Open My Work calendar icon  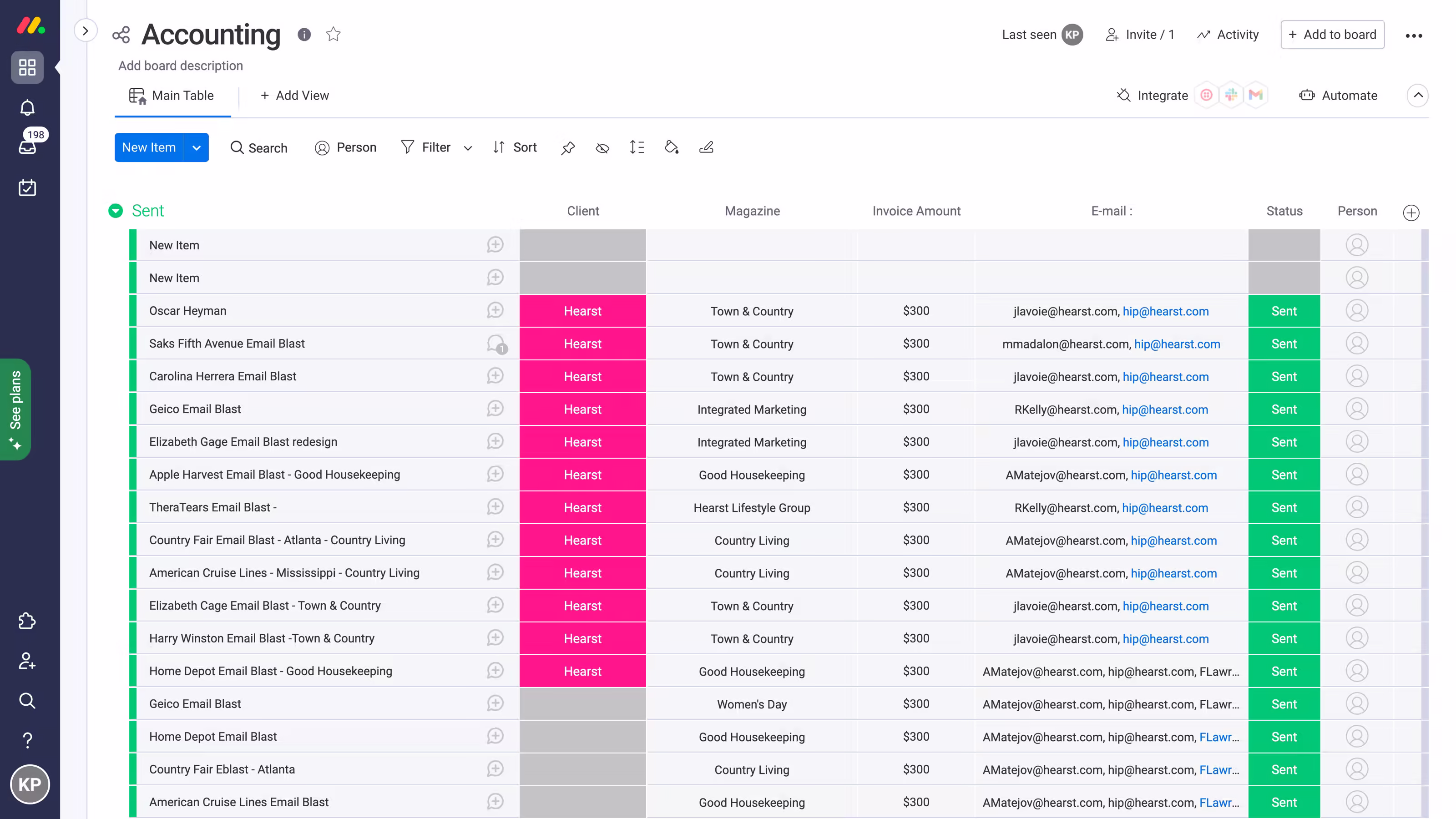coord(27,187)
